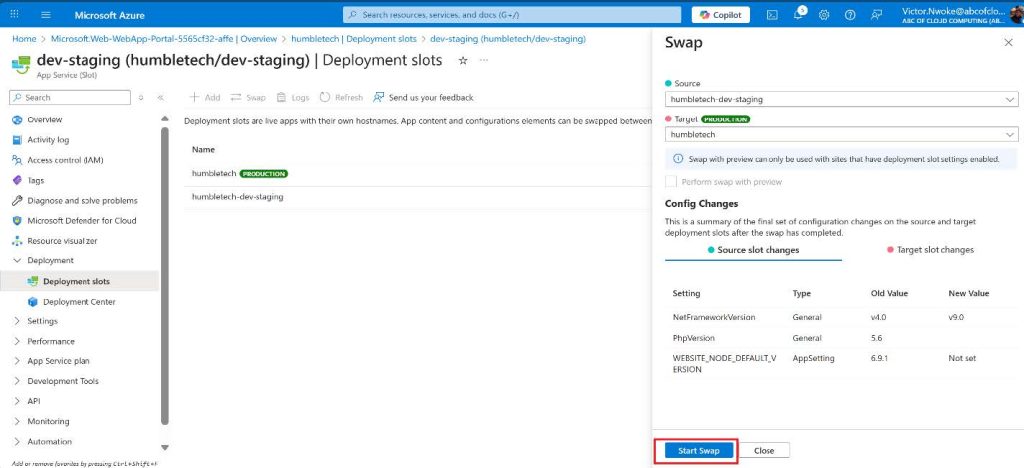Click the Add toolbar button

(204, 97)
